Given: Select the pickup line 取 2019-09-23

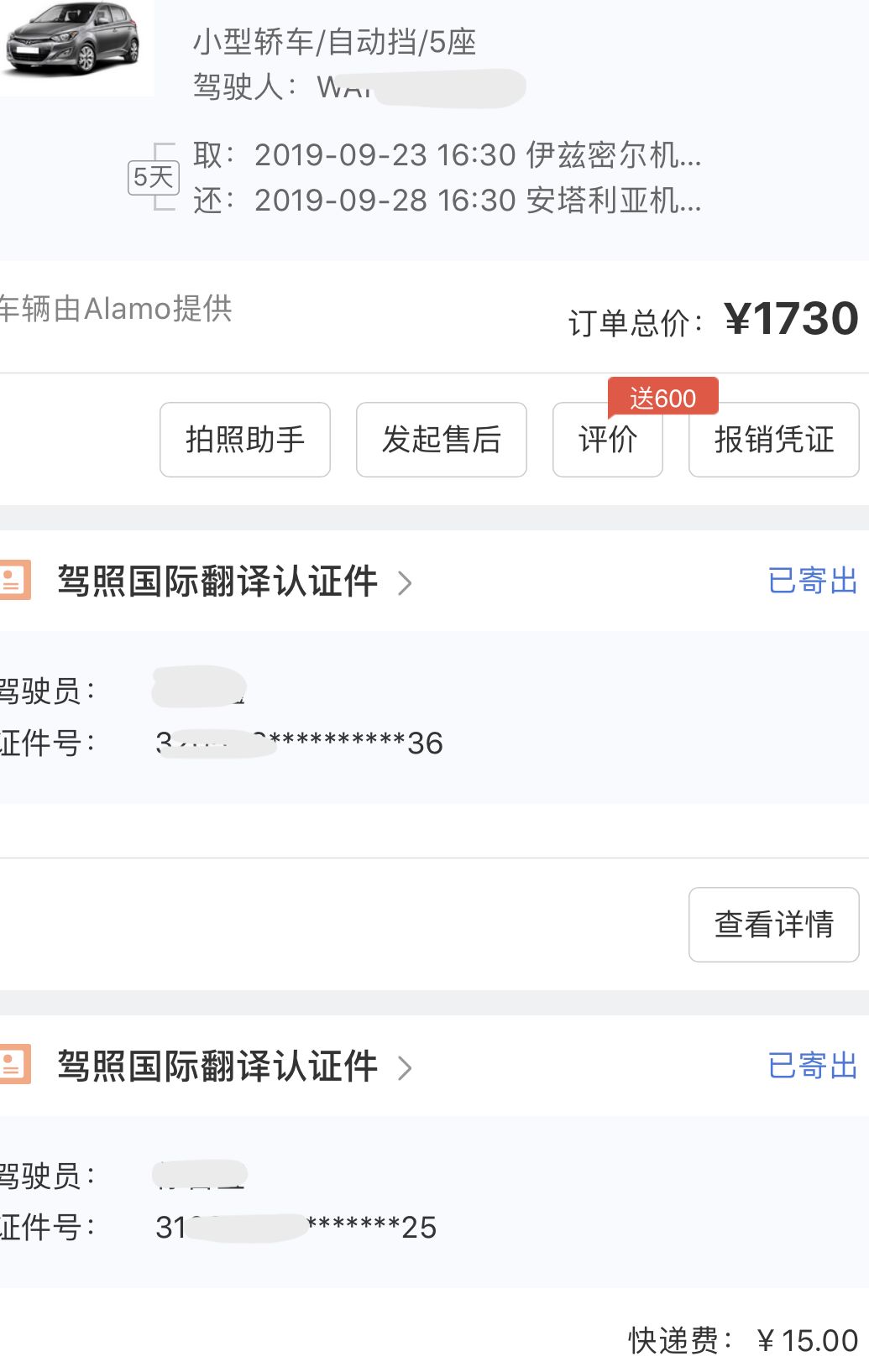Looking at the screenshot, I should [x=447, y=155].
